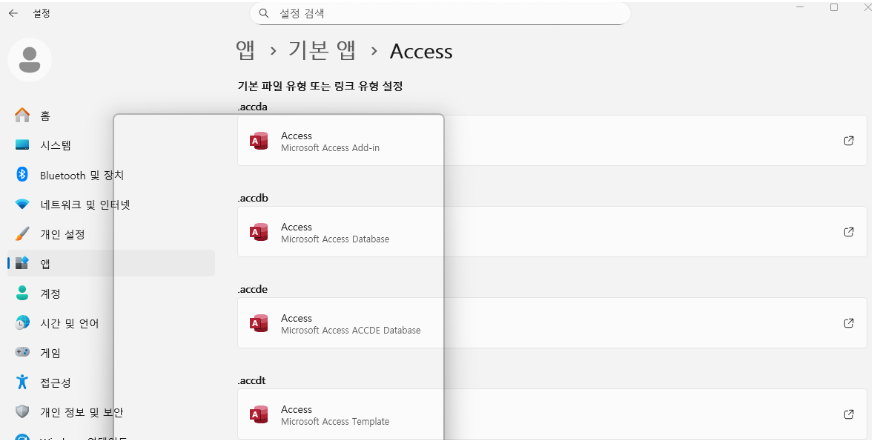The width and height of the screenshot is (872, 440).
Task: Click the apps icon beside 앱
Action: click(x=22, y=263)
